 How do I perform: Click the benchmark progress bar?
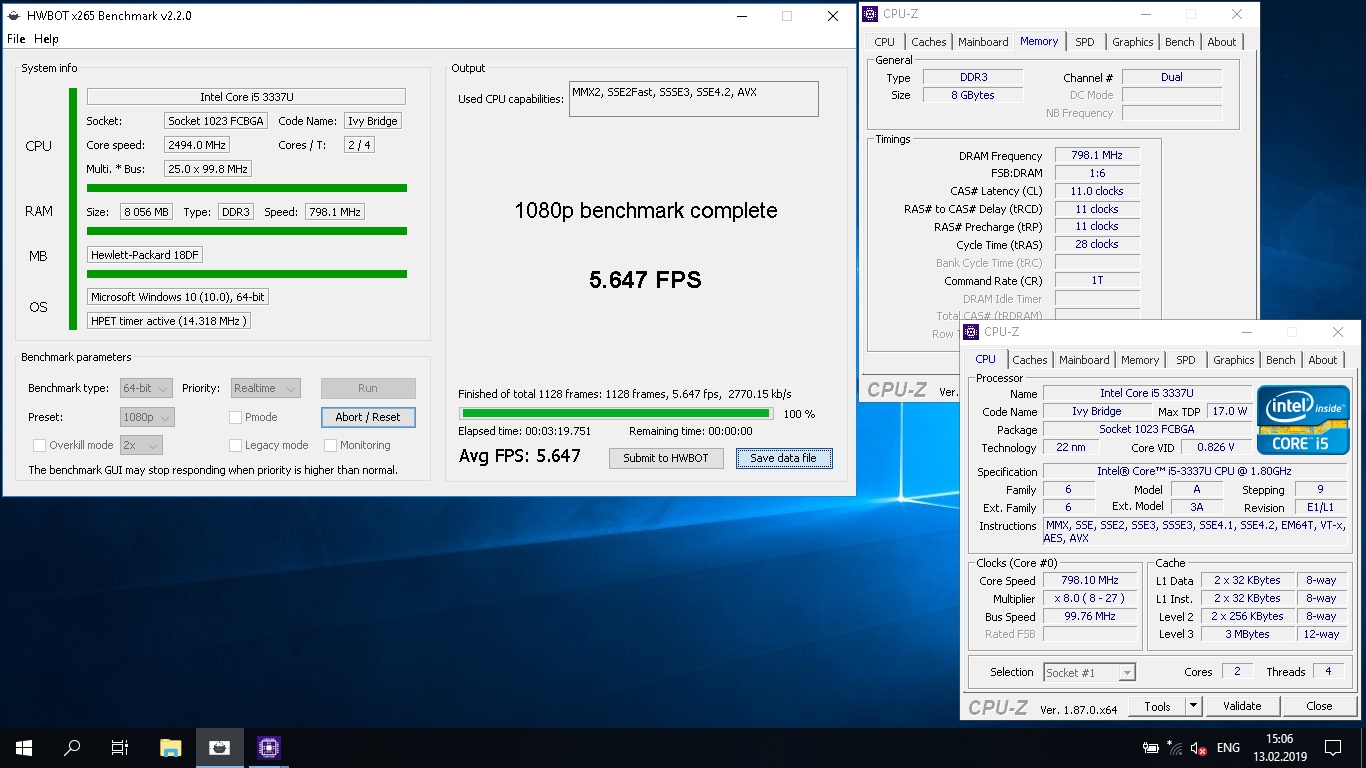(x=615, y=413)
